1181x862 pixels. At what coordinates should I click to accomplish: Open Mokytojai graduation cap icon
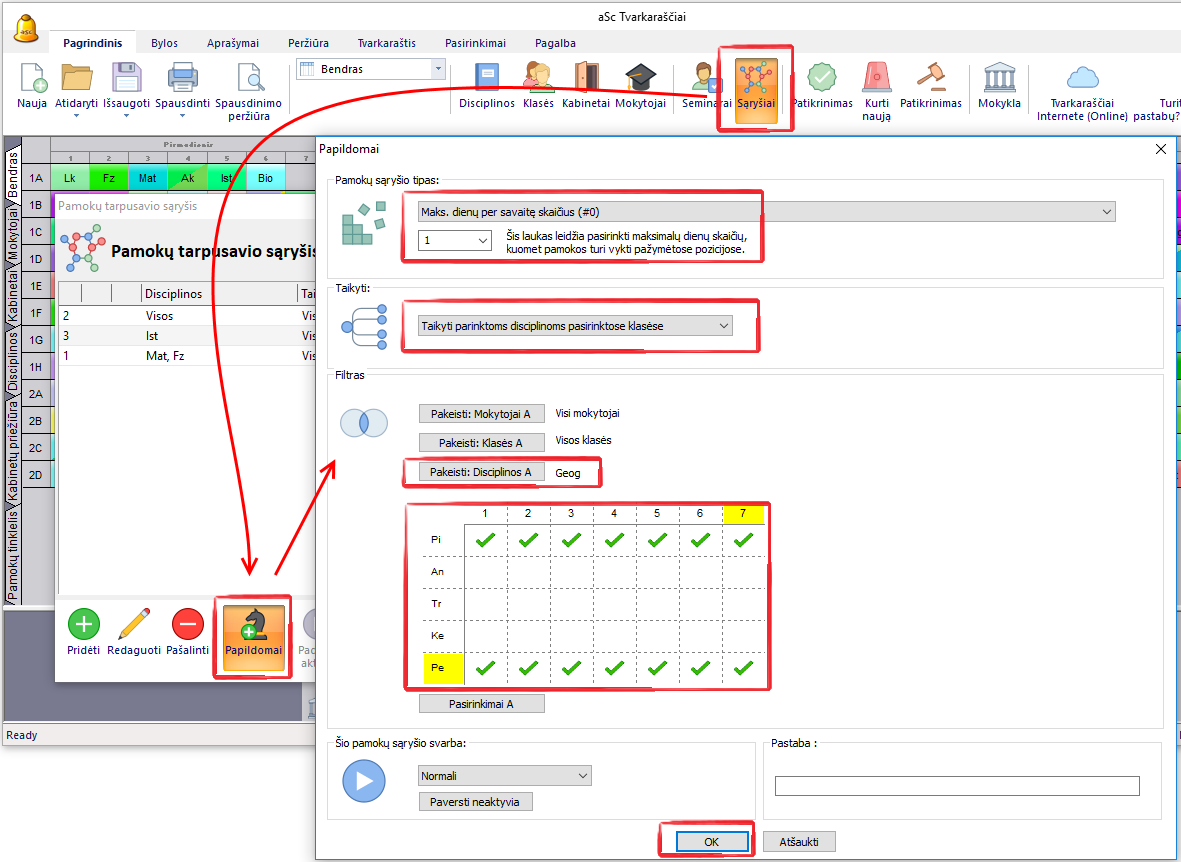point(640,79)
